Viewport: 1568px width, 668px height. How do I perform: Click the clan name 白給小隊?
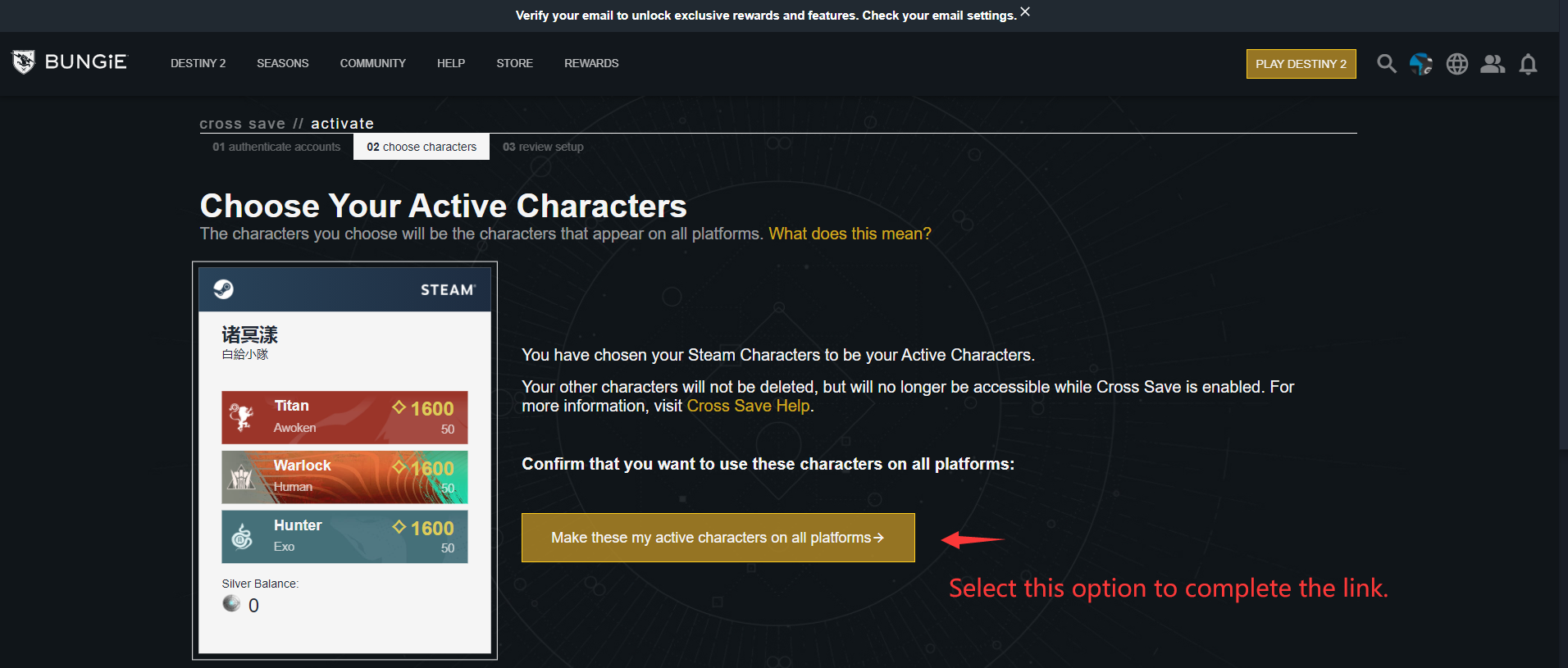click(x=245, y=354)
